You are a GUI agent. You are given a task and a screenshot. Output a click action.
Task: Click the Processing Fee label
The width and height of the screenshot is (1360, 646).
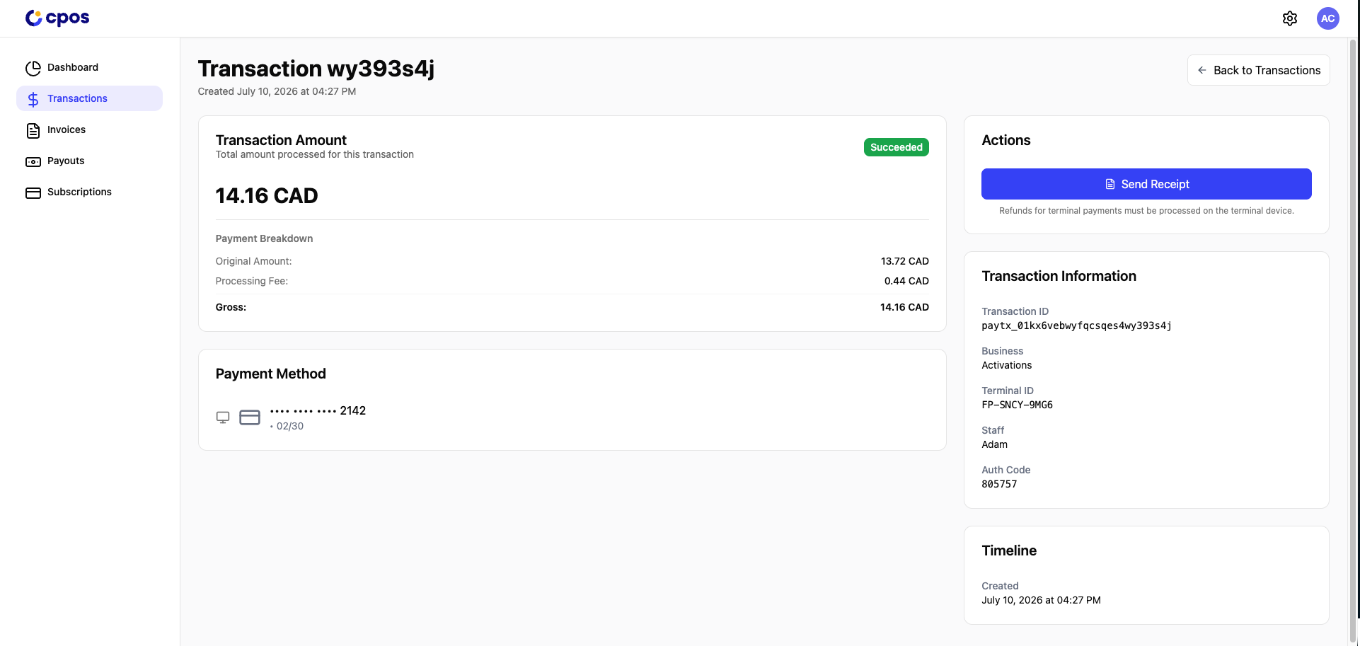252,281
